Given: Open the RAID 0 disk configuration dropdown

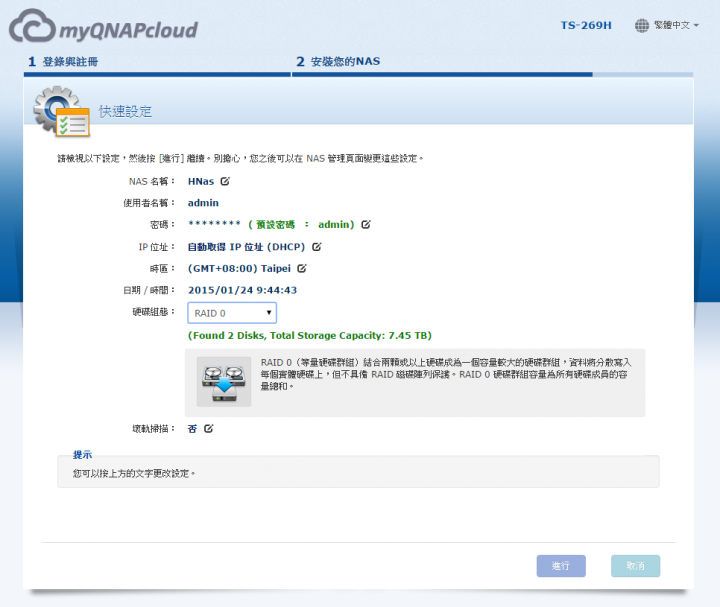Looking at the screenshot, I should coord(232,313).
